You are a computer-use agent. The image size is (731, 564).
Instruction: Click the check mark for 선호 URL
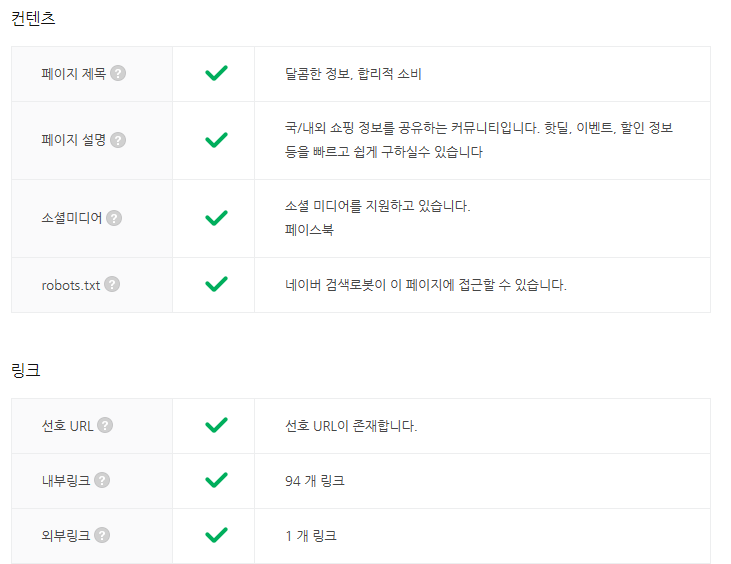pyautogui.click(x=216, y=426)
